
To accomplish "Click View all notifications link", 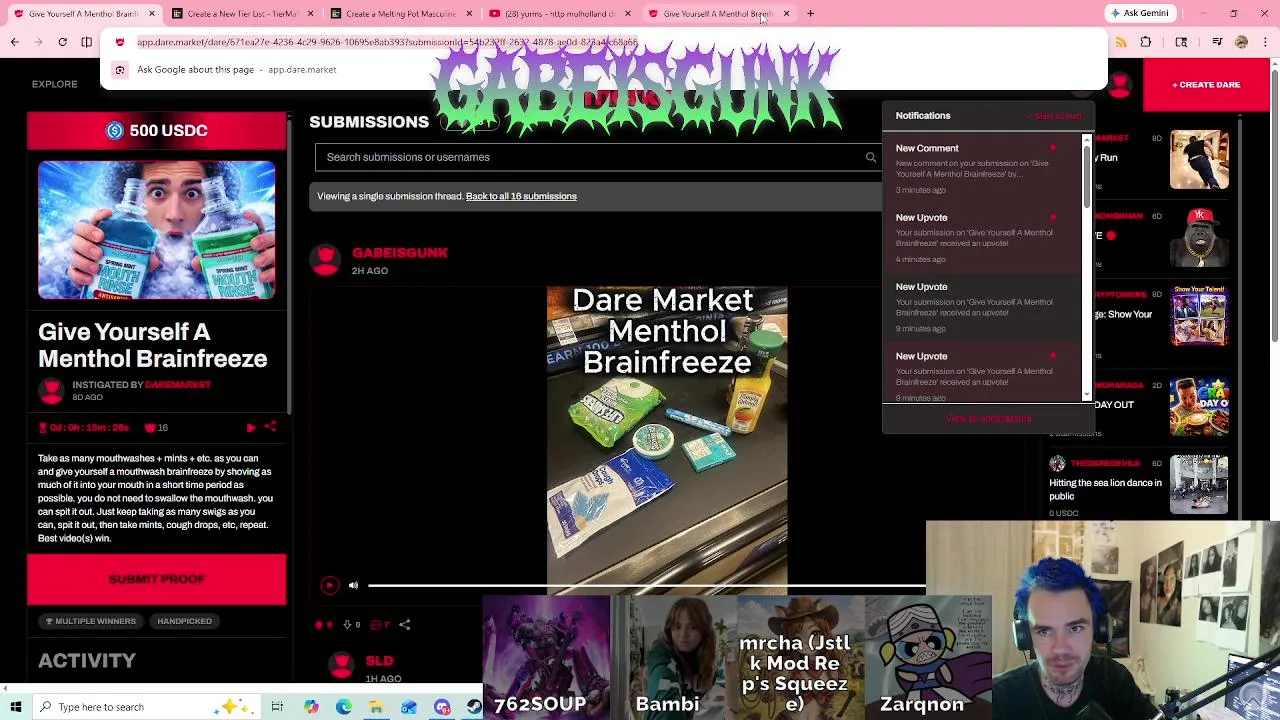I will 988,418.
